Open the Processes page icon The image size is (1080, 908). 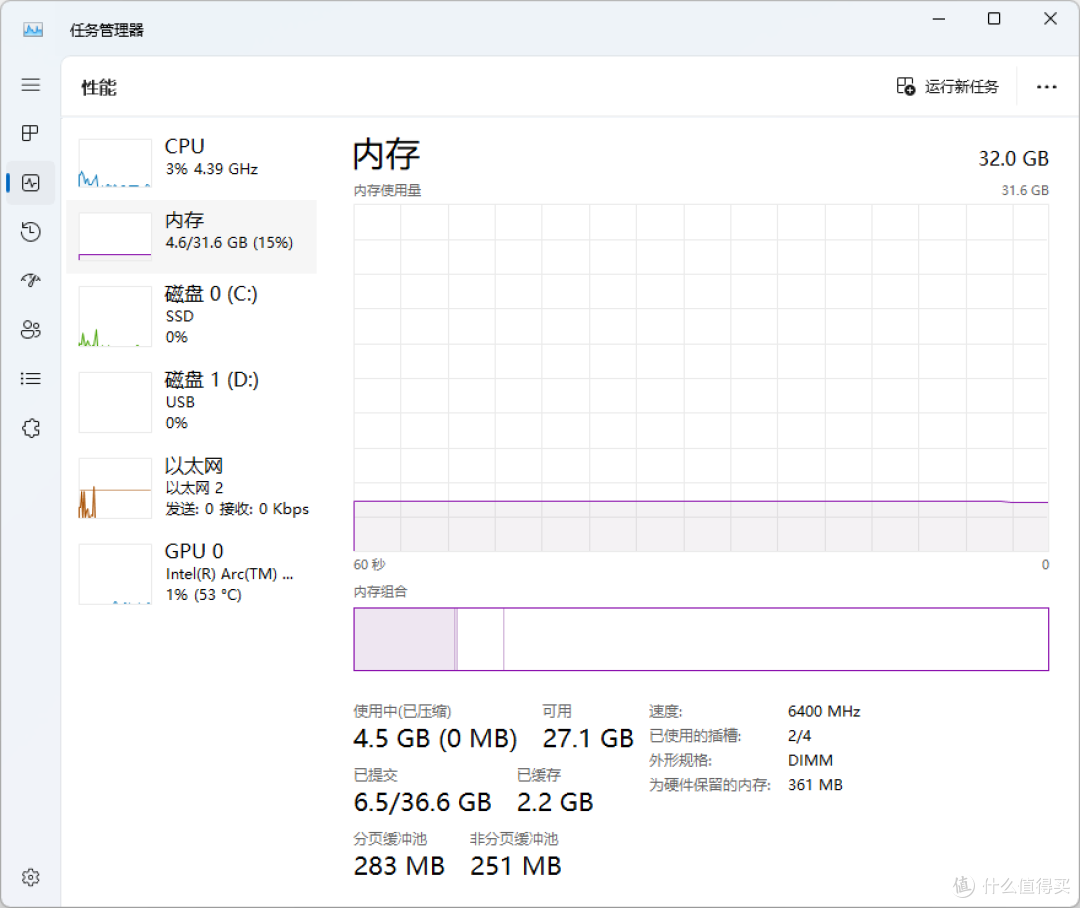[30, 133]
